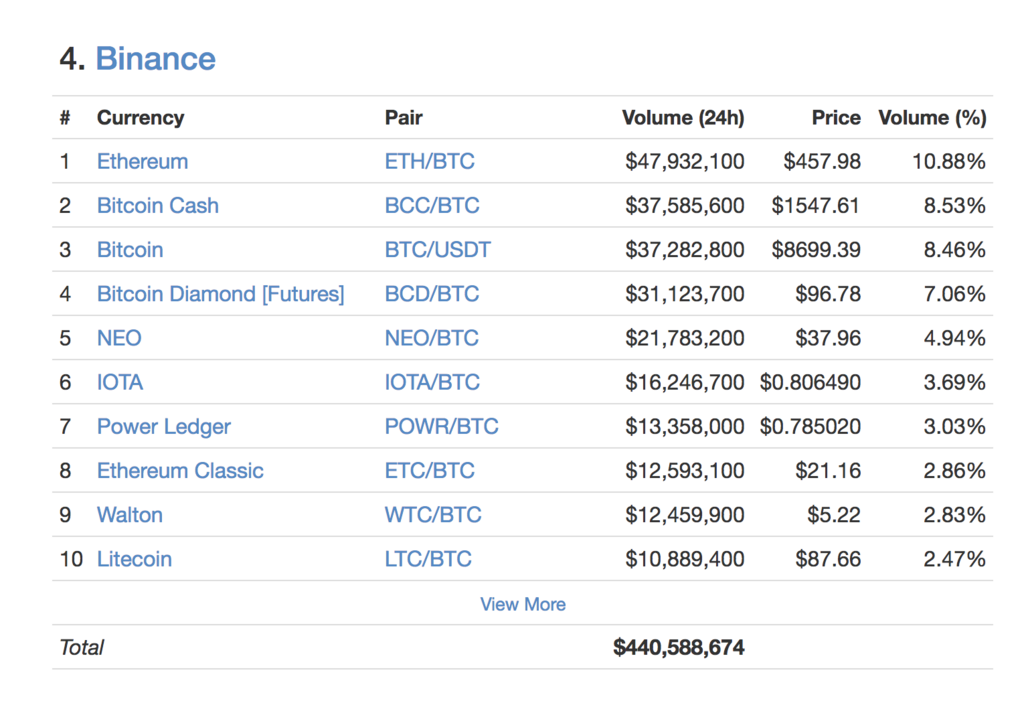1024x703 pixels.
Task: Click the $0.785020 Power Ledger price
Action: [810, 427]
